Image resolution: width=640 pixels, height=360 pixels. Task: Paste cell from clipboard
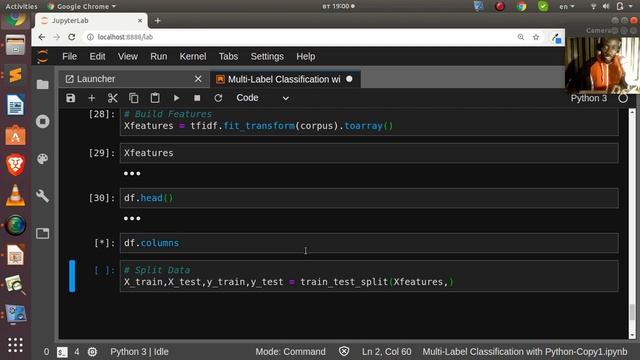coord(155,98)
